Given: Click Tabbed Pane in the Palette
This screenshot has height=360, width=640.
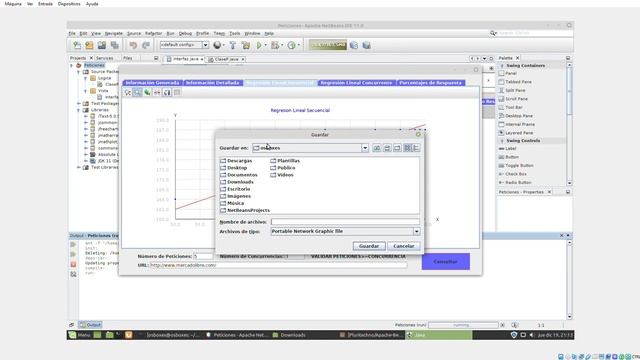Looking at the screenshot, I should click(515, 82).
